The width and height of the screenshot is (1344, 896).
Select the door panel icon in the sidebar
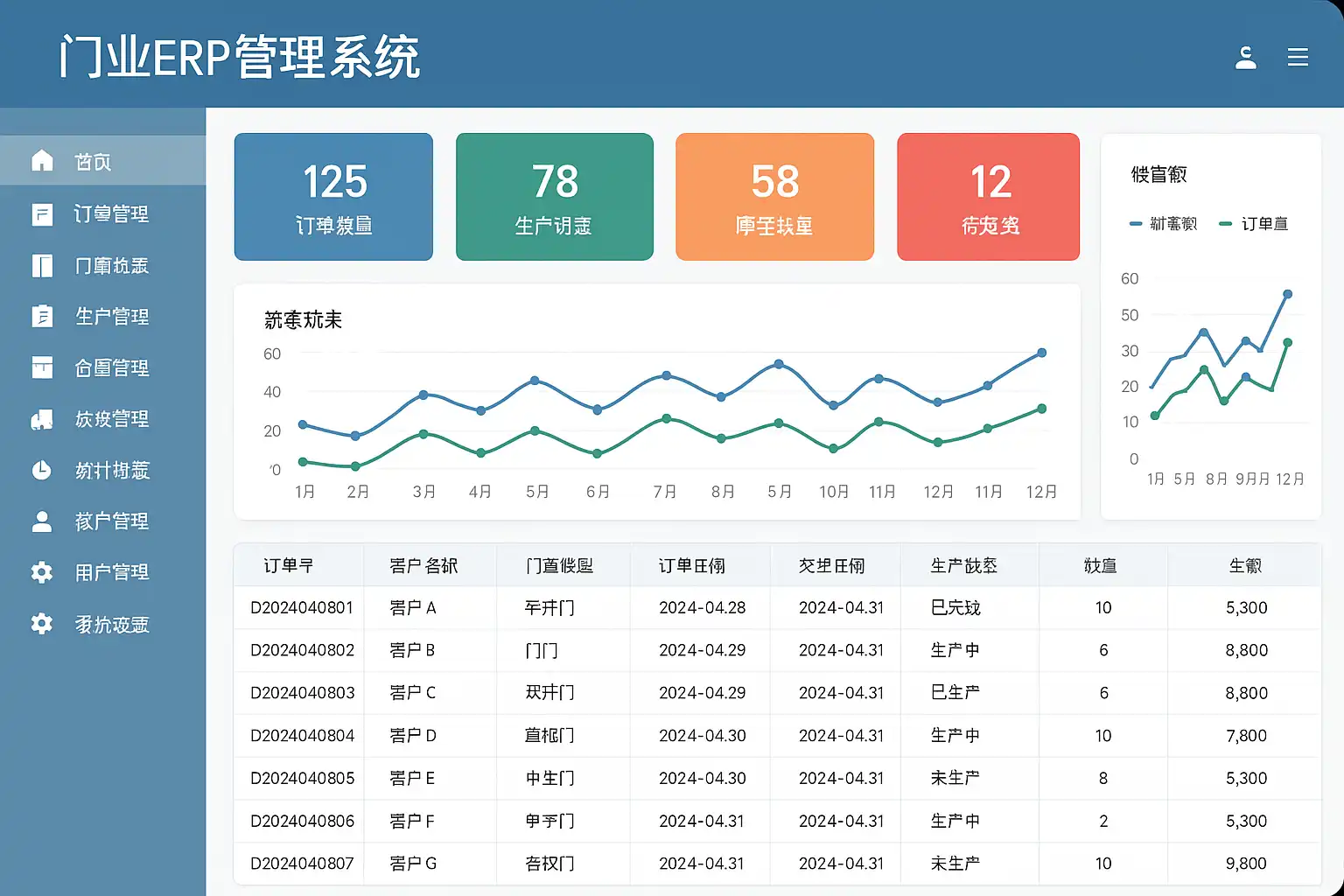point(42,266)
